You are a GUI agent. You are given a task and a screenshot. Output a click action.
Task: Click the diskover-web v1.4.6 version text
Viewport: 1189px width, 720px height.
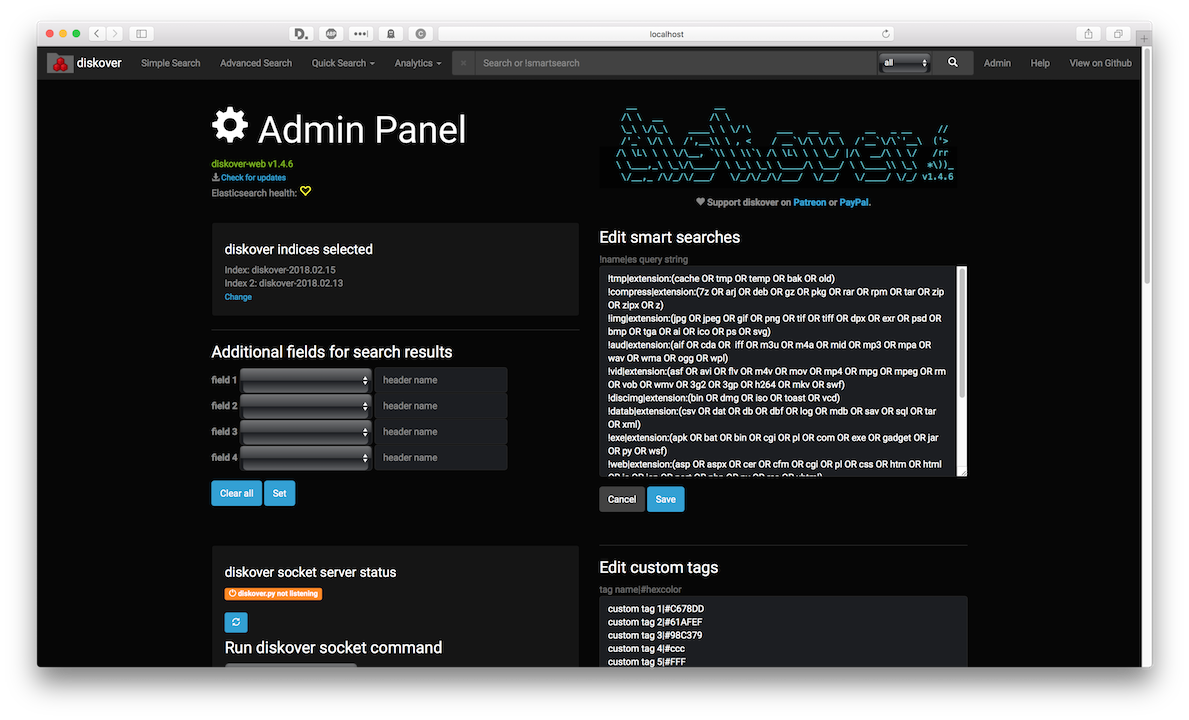(x=252, y=164)
